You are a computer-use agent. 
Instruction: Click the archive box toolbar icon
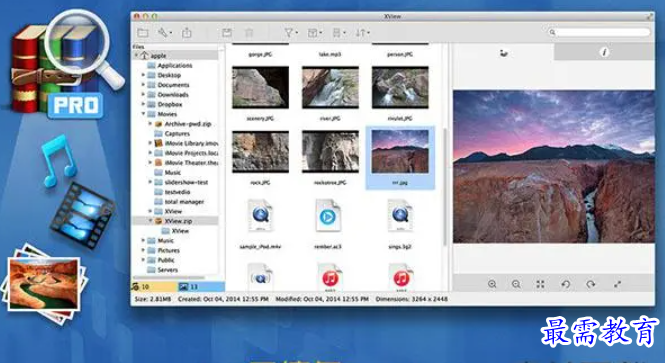(227, 33)
